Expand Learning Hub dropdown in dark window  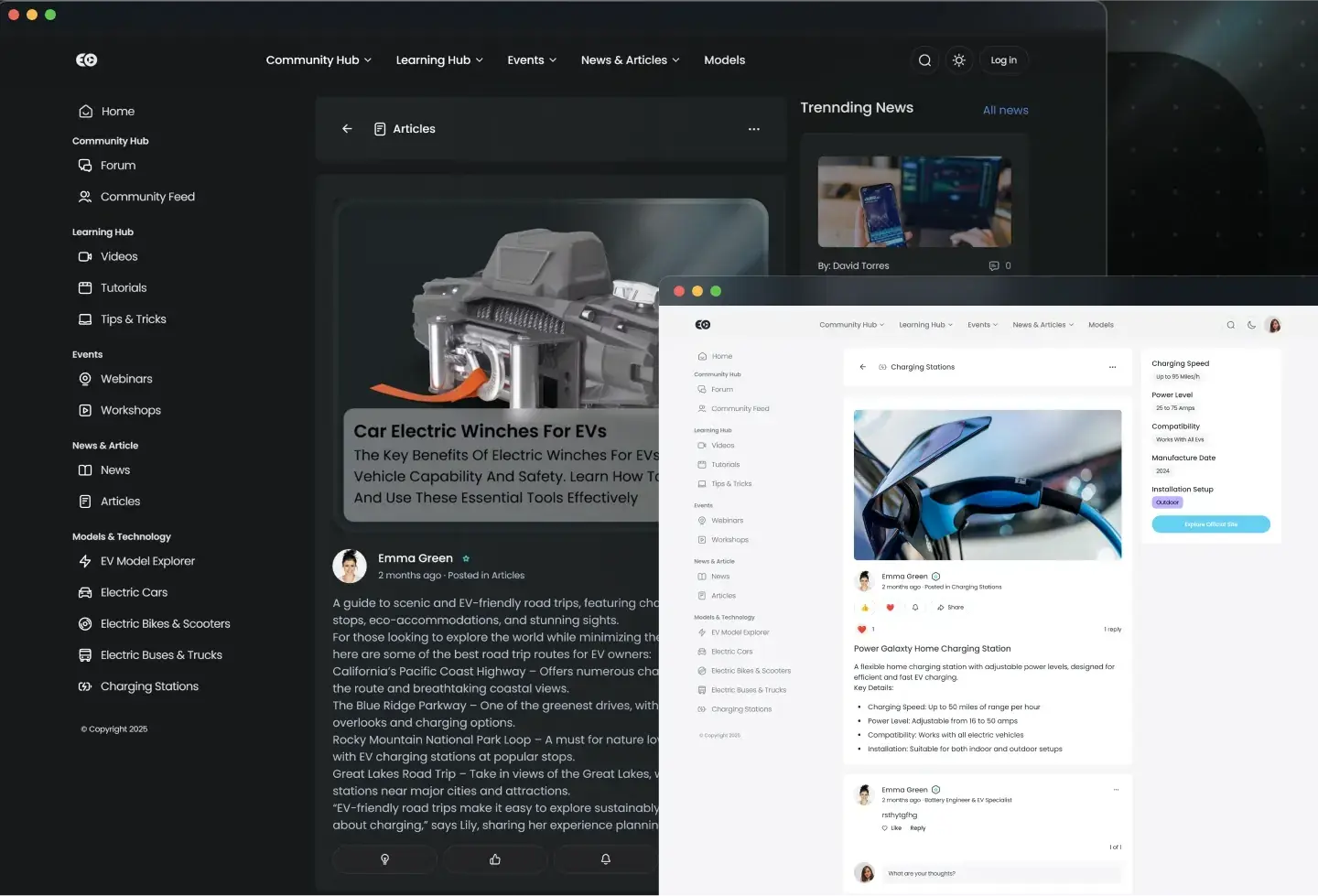[439, 60]
